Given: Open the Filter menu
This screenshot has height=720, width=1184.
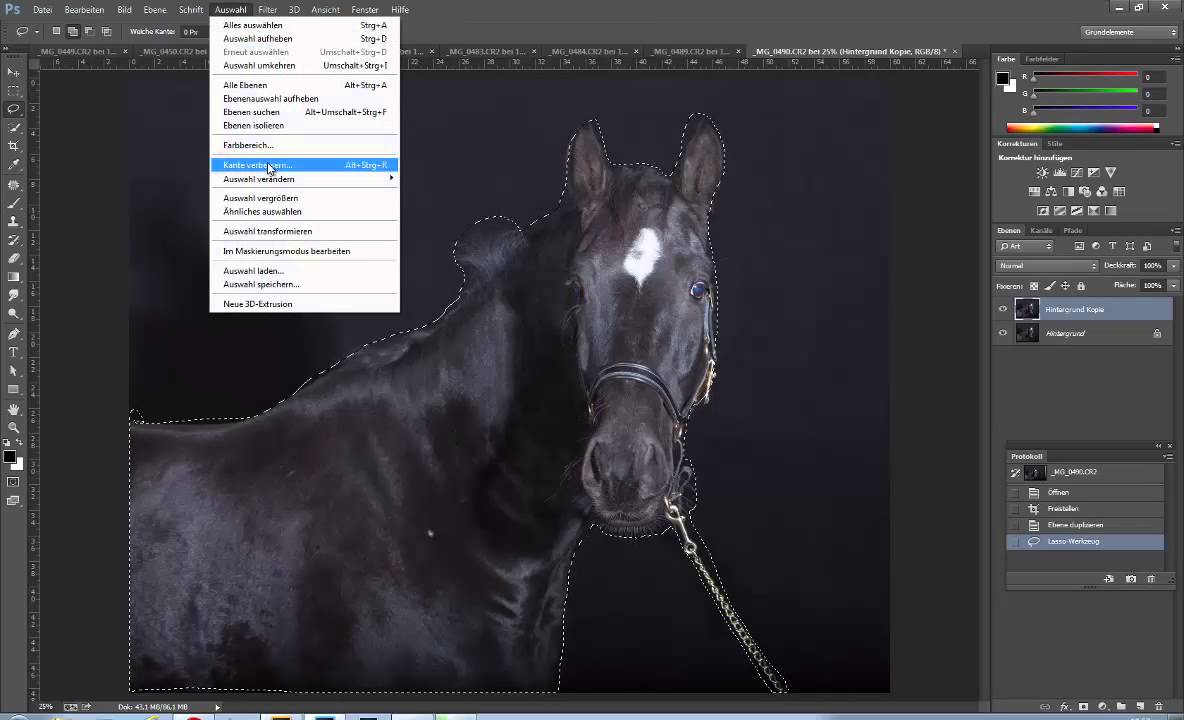Looking at the screenshot, I should click(x=267, y=10).
